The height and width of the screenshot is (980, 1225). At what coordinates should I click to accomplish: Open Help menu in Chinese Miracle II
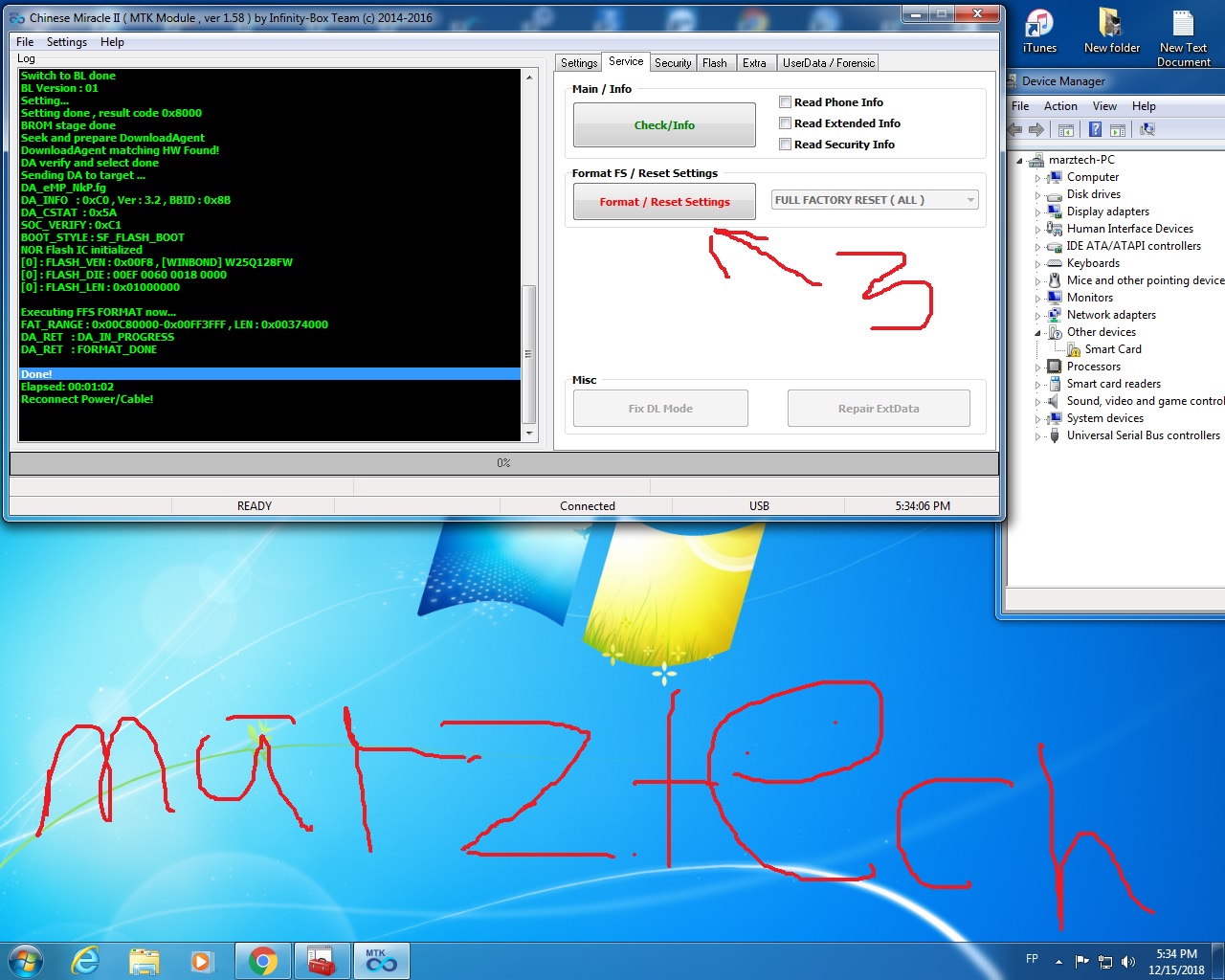(x=112, y=42)
